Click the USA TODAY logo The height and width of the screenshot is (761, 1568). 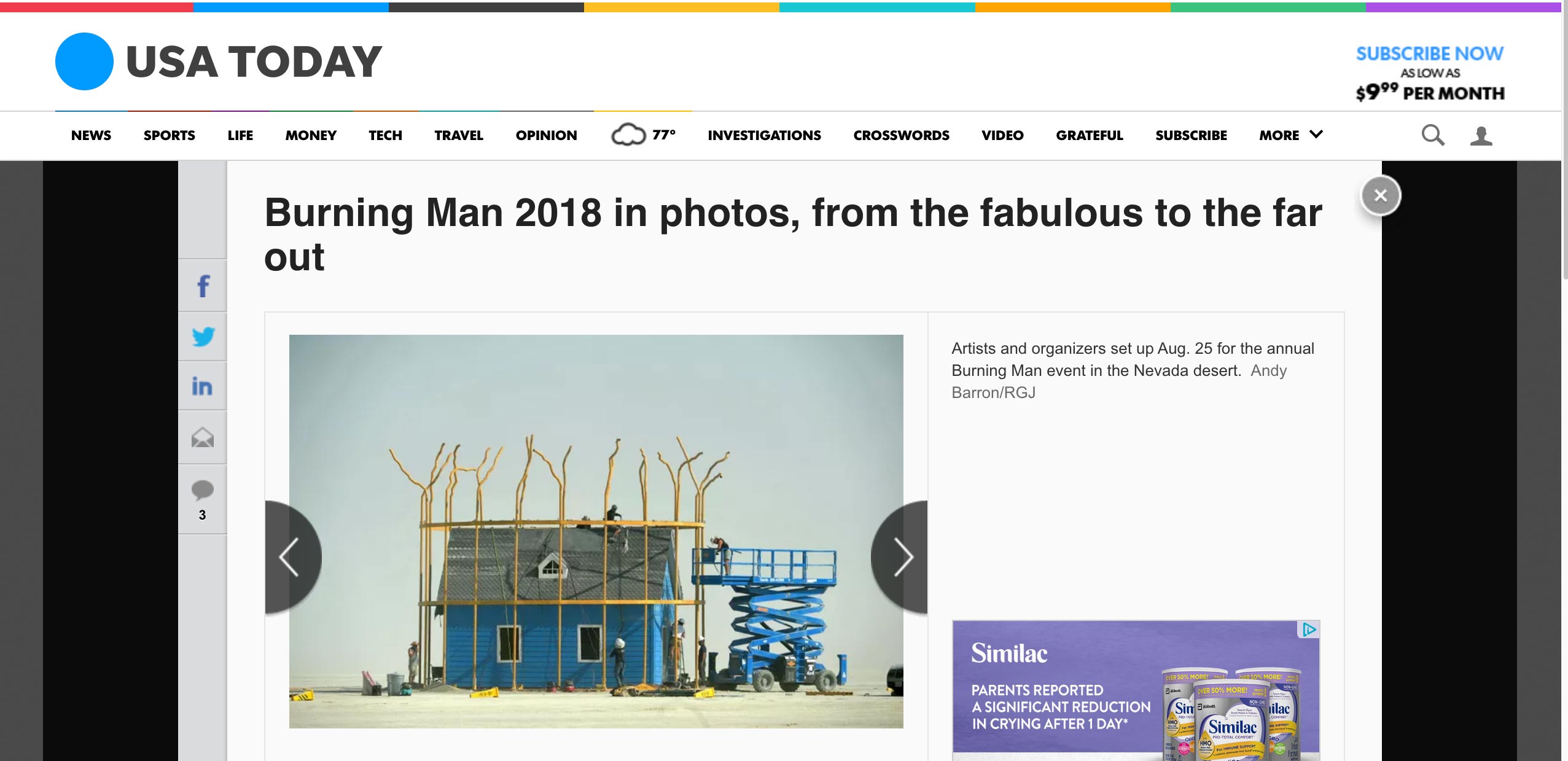[219, 61]
